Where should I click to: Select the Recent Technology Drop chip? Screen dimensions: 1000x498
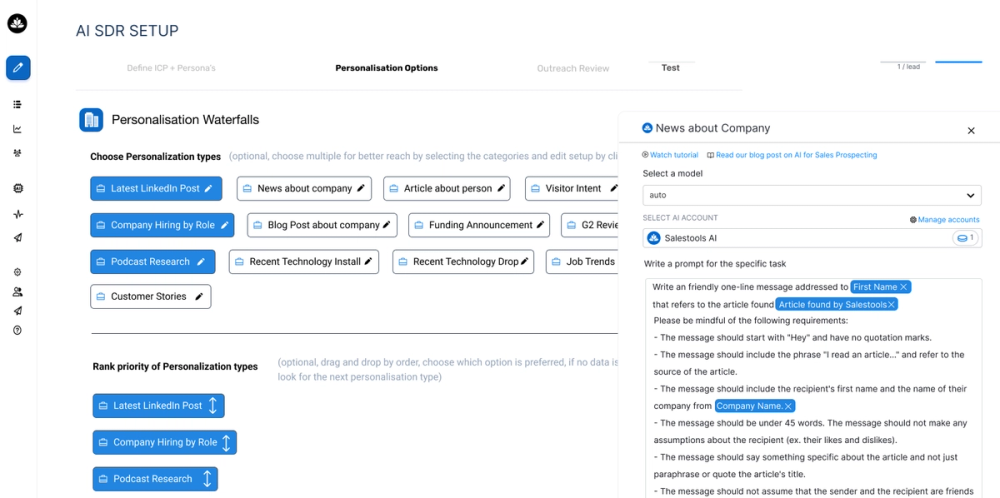coord(463,261)
